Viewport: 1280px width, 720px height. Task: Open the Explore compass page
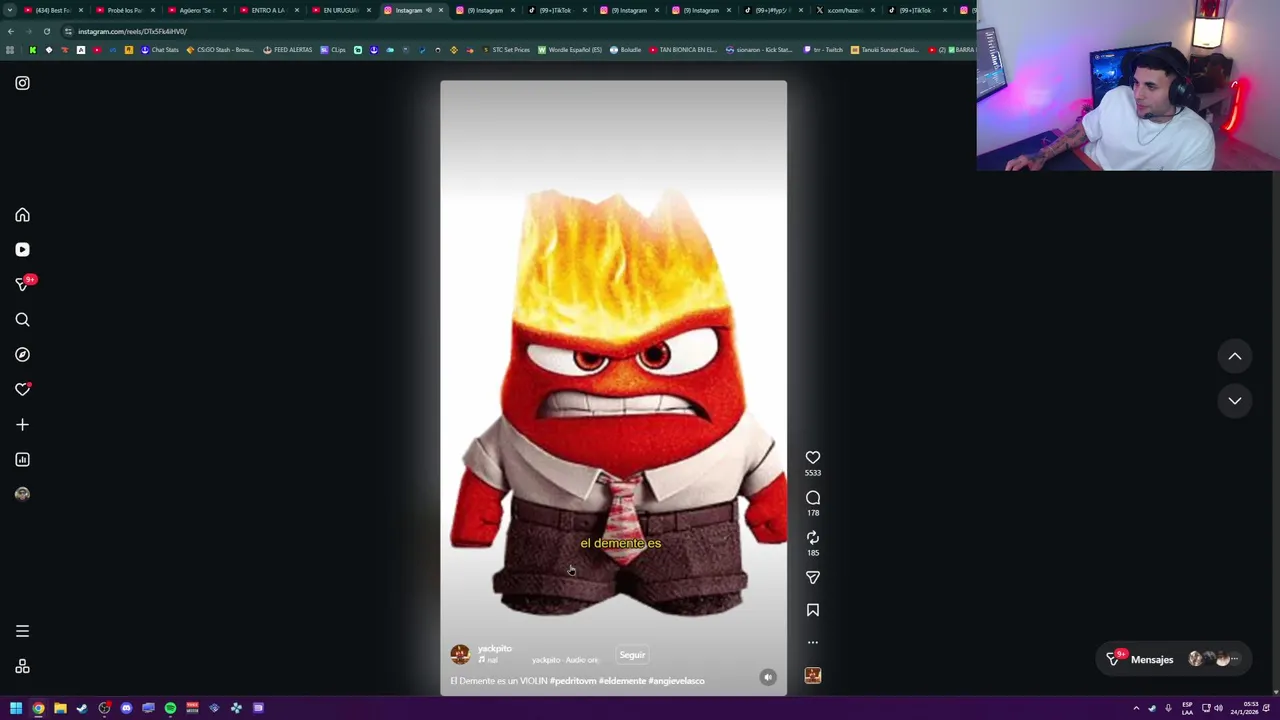coord(22,355)
